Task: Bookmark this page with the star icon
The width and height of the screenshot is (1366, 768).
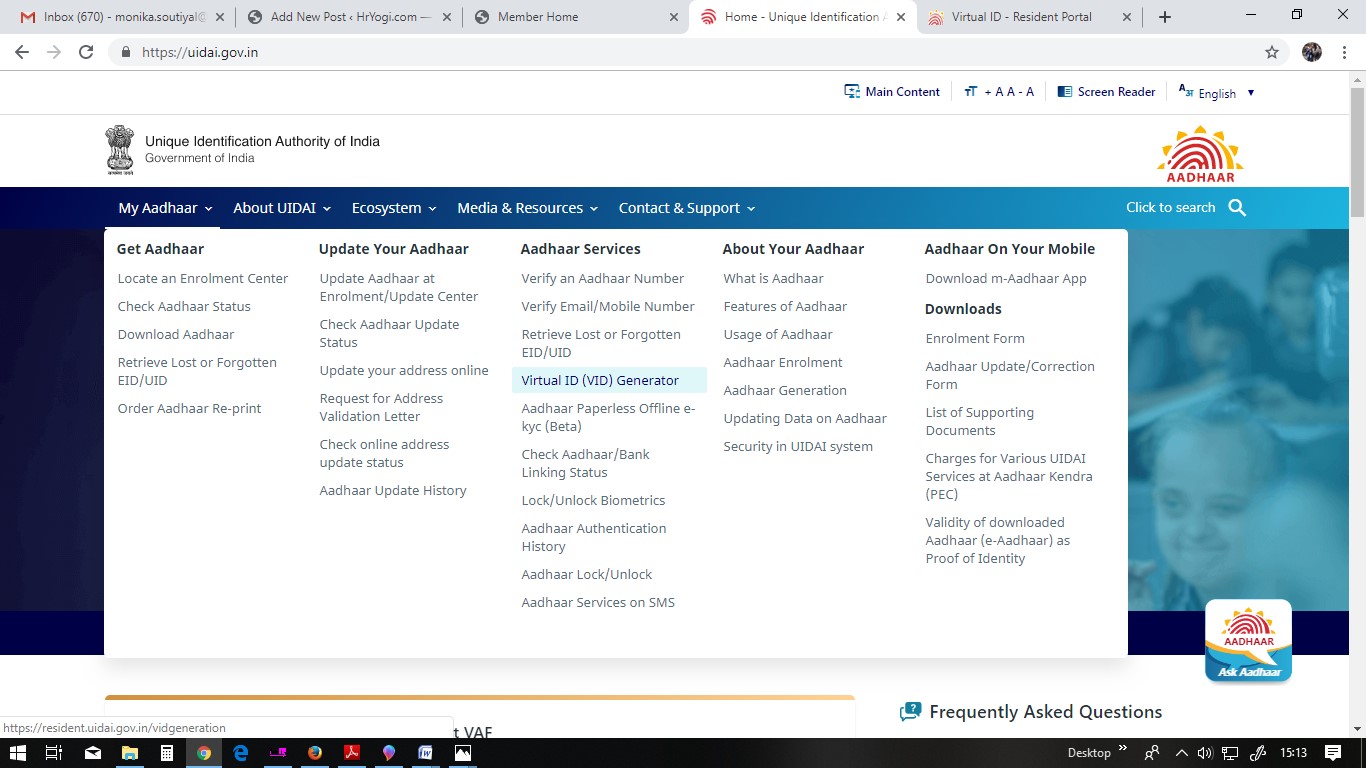Action: click(1272, 52)
